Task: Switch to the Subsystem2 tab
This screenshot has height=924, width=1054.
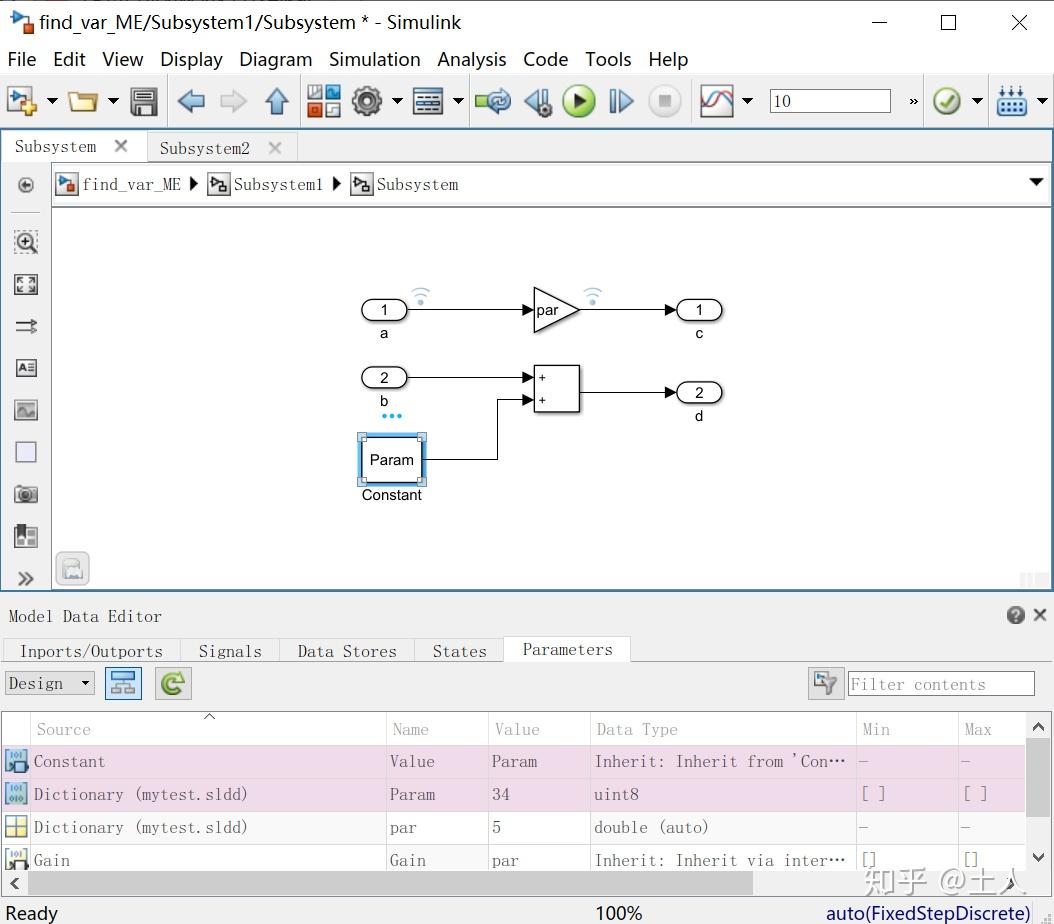Action: pyautogui.click(x=205, y=147)
